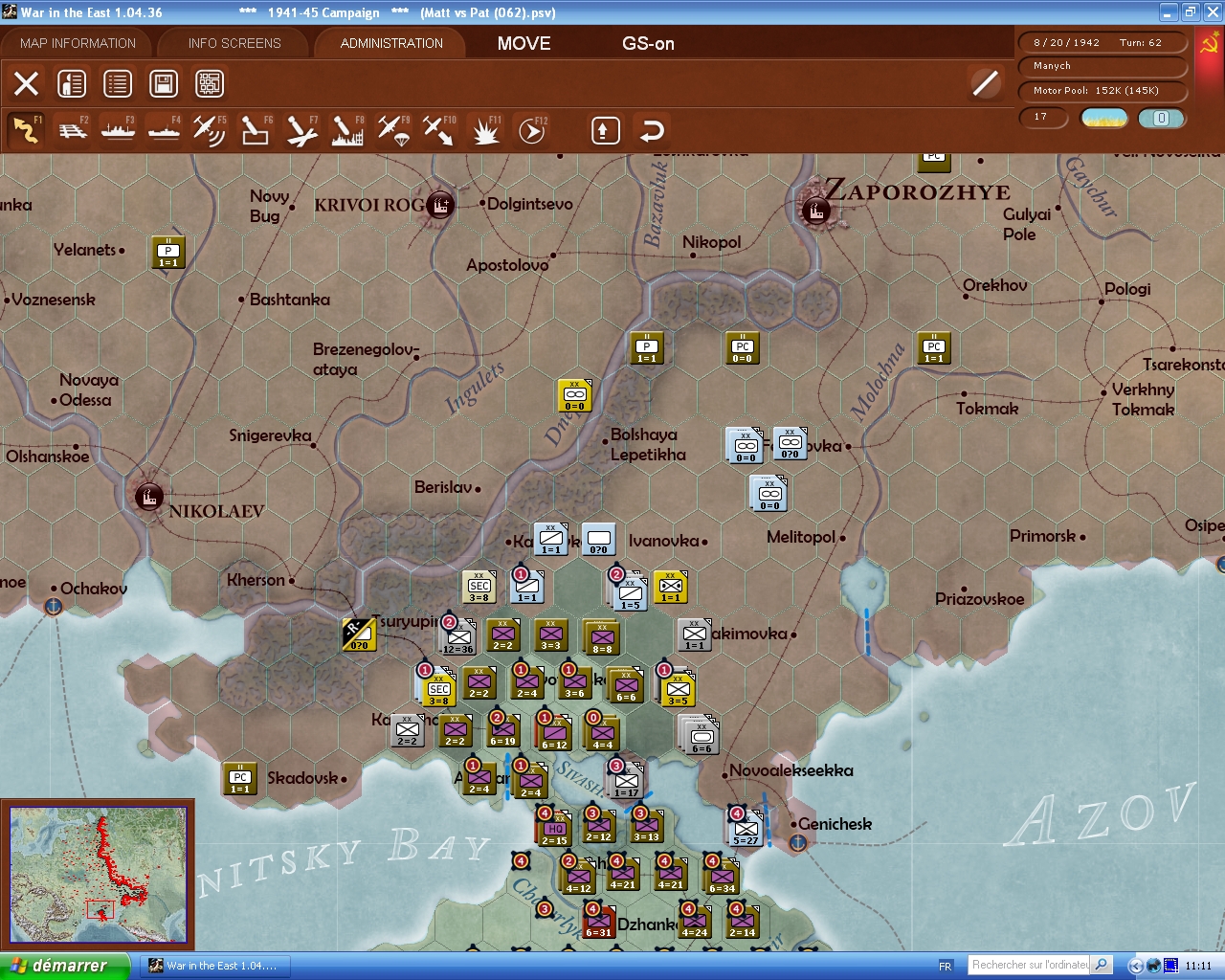Select the HQ 2=15 unit counter
Viewport: 1225px width, 980px height.
pos(555,829)
